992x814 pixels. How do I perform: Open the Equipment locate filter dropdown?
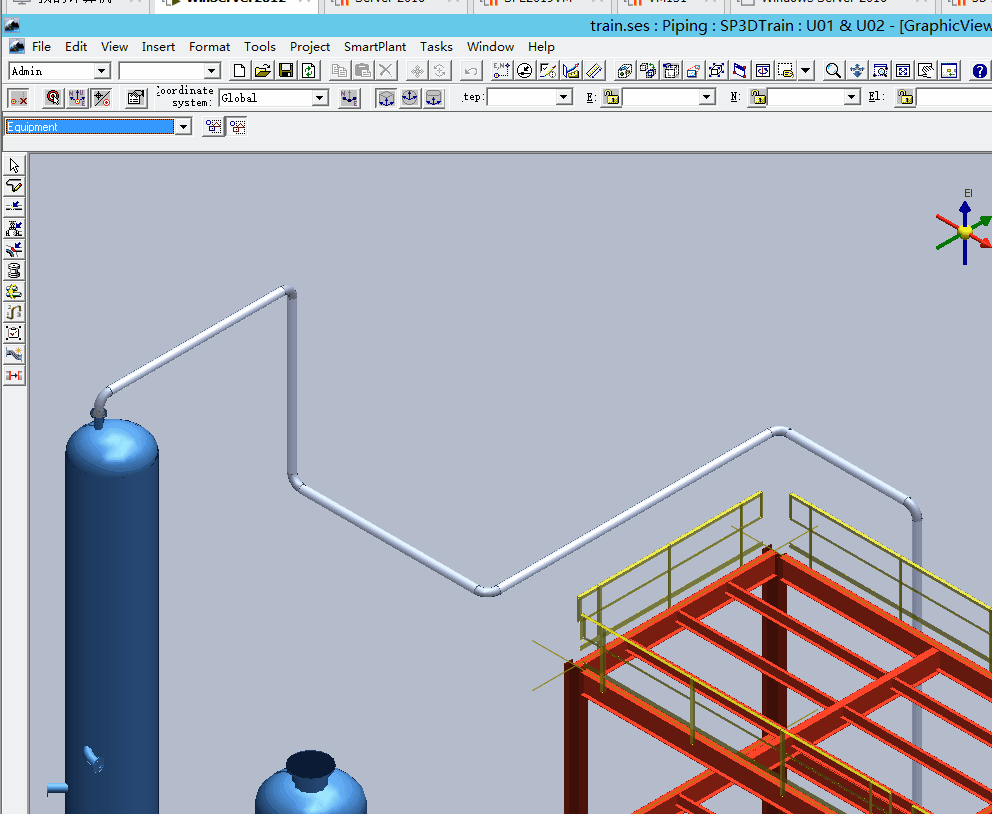[x=183, y=127]
